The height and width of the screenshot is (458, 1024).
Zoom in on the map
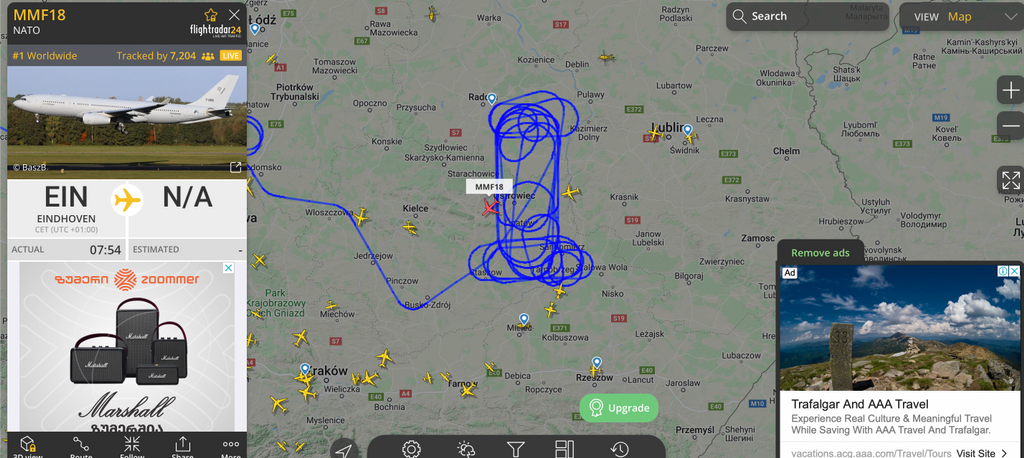(1010, 90)
